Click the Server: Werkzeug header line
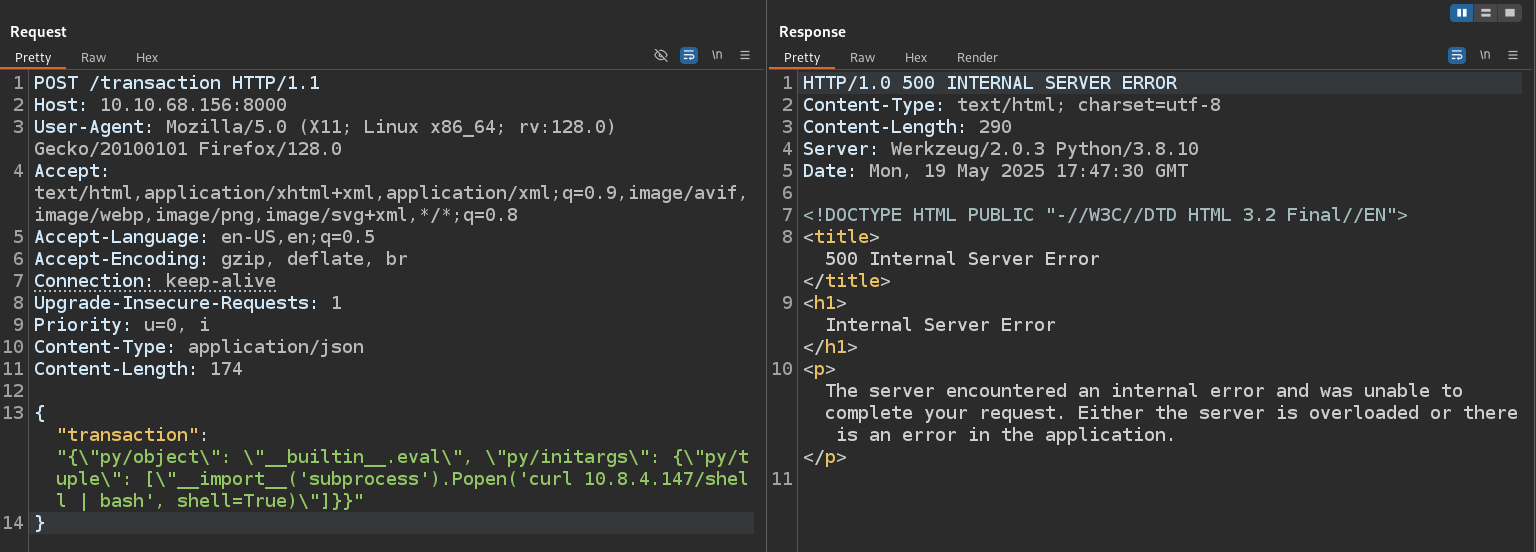This screenshot has height=552, width=1536. click(1001, 149)
